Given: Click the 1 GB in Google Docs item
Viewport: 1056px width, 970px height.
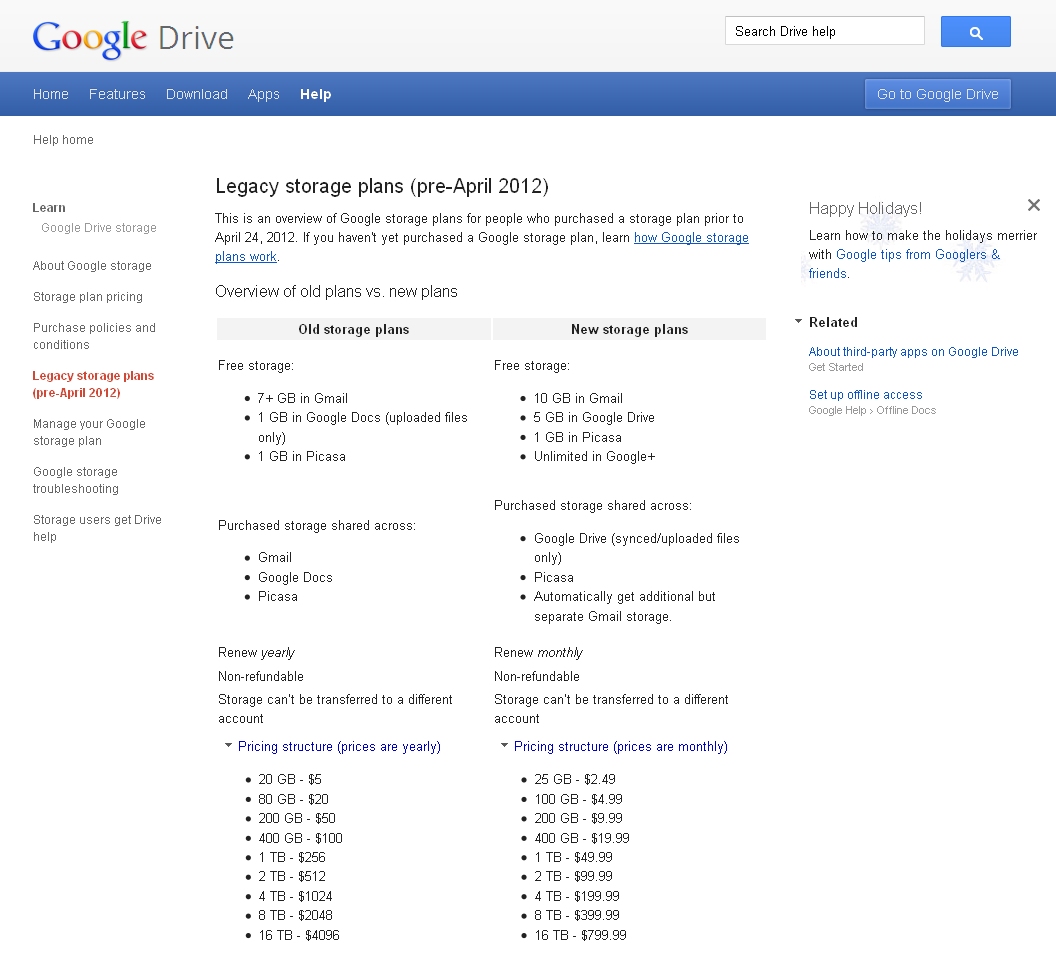Looking at the screenshot, I should pos(363,427).
